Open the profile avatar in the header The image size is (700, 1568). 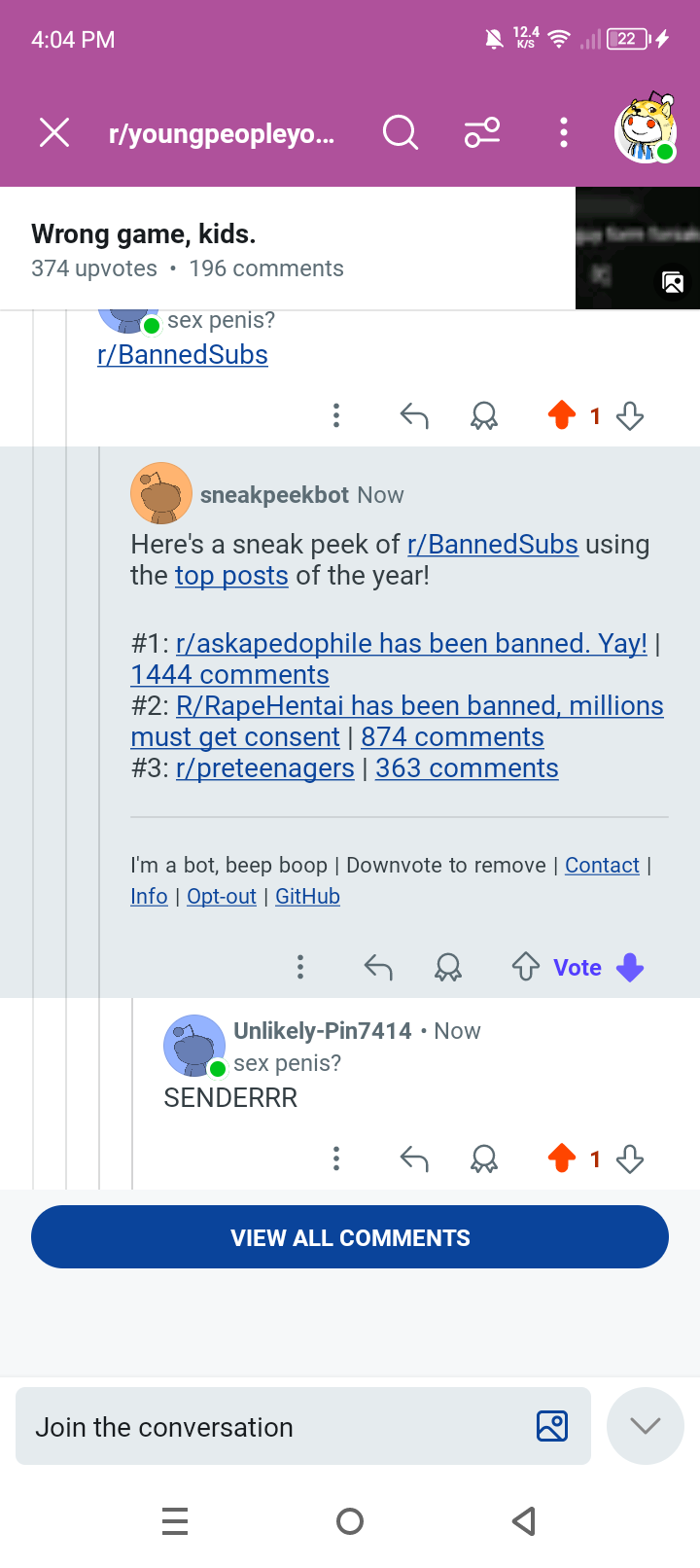click(x=646, y=128)
